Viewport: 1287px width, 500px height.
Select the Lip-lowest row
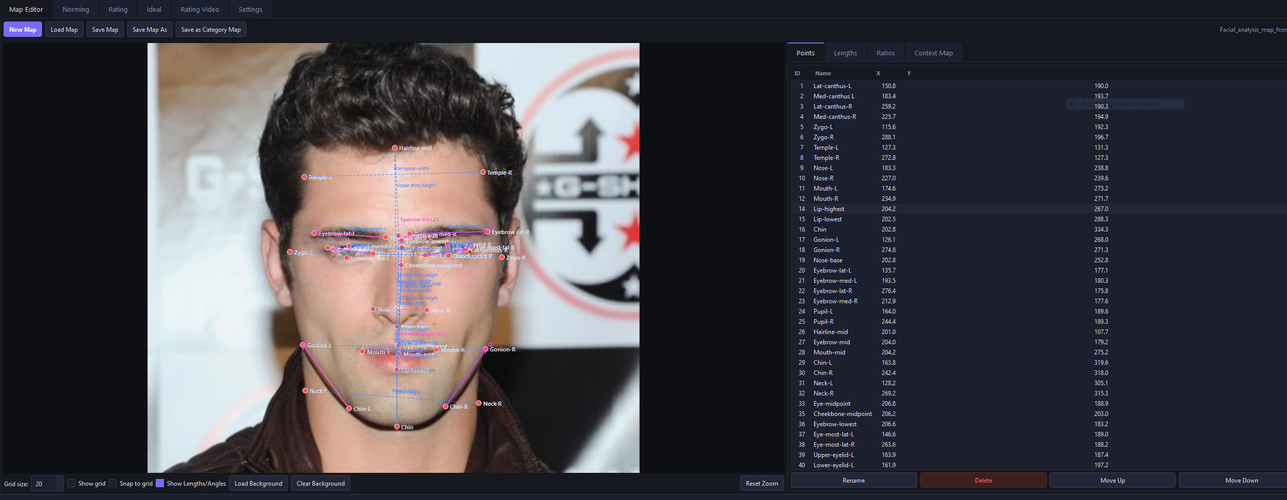[1038, 219]
